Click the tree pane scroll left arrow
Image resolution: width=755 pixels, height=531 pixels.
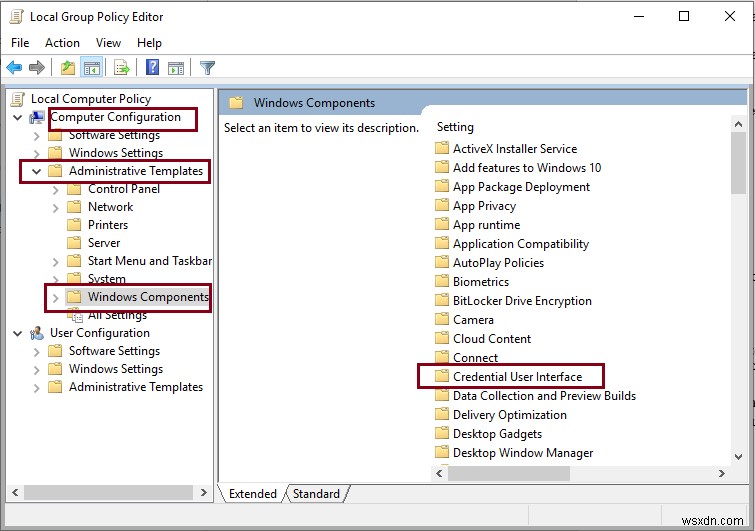(x=15, y=492)
